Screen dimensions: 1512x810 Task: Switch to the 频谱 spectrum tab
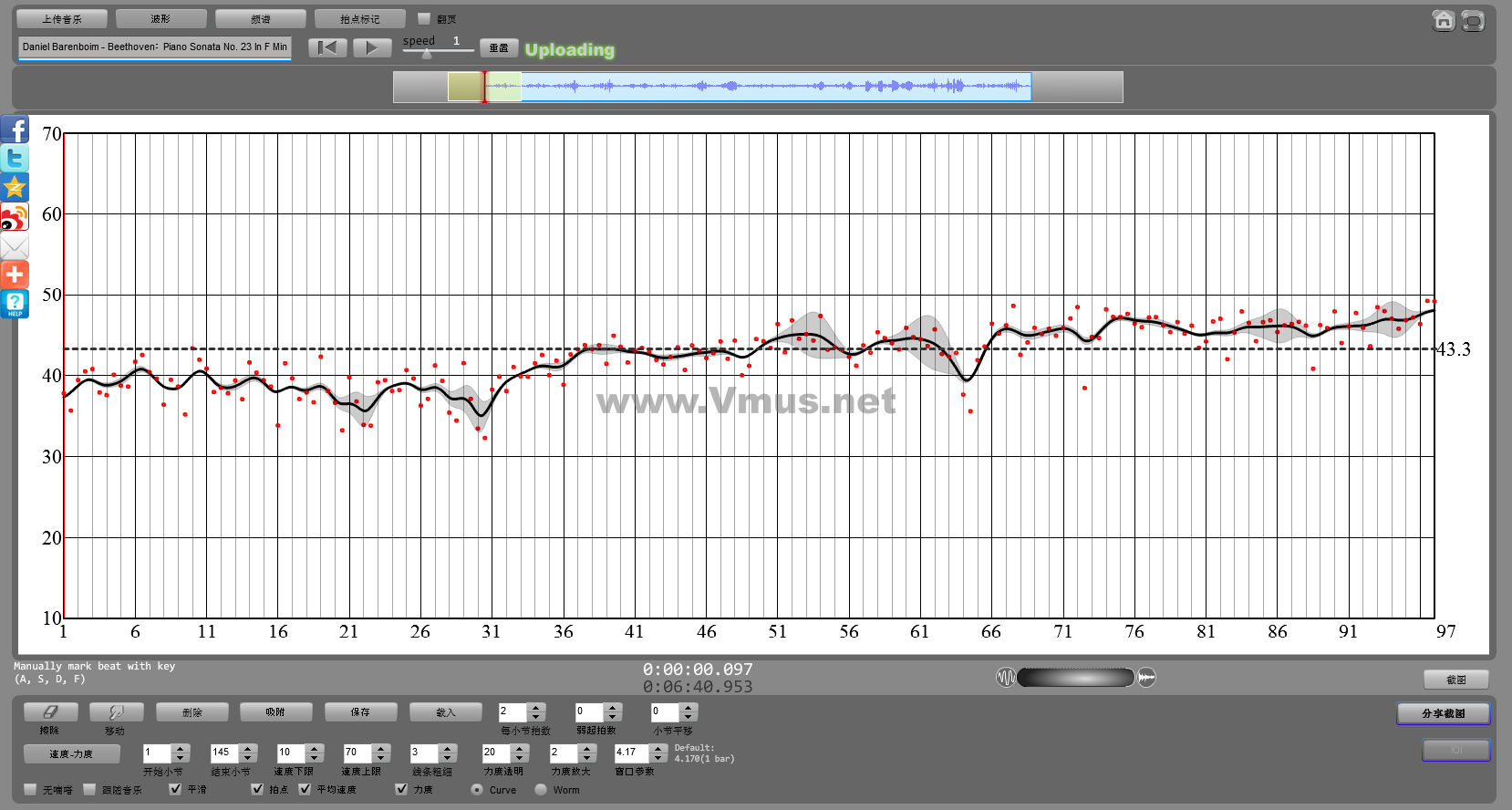pyautogui.click(x=260, y=19)
